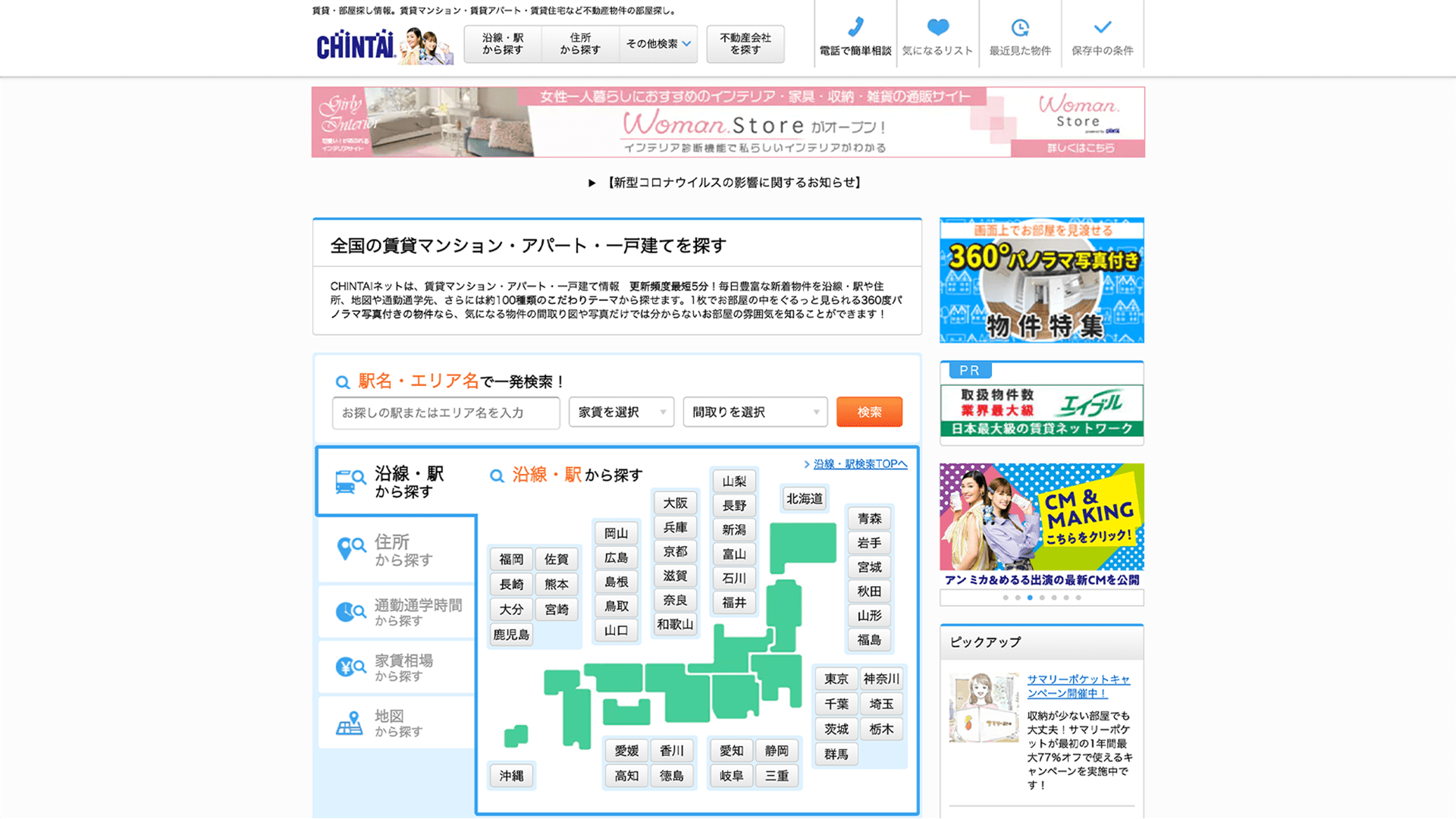1456x819 pixels.
Task: Select the map search icon tab
Action: 350,723
